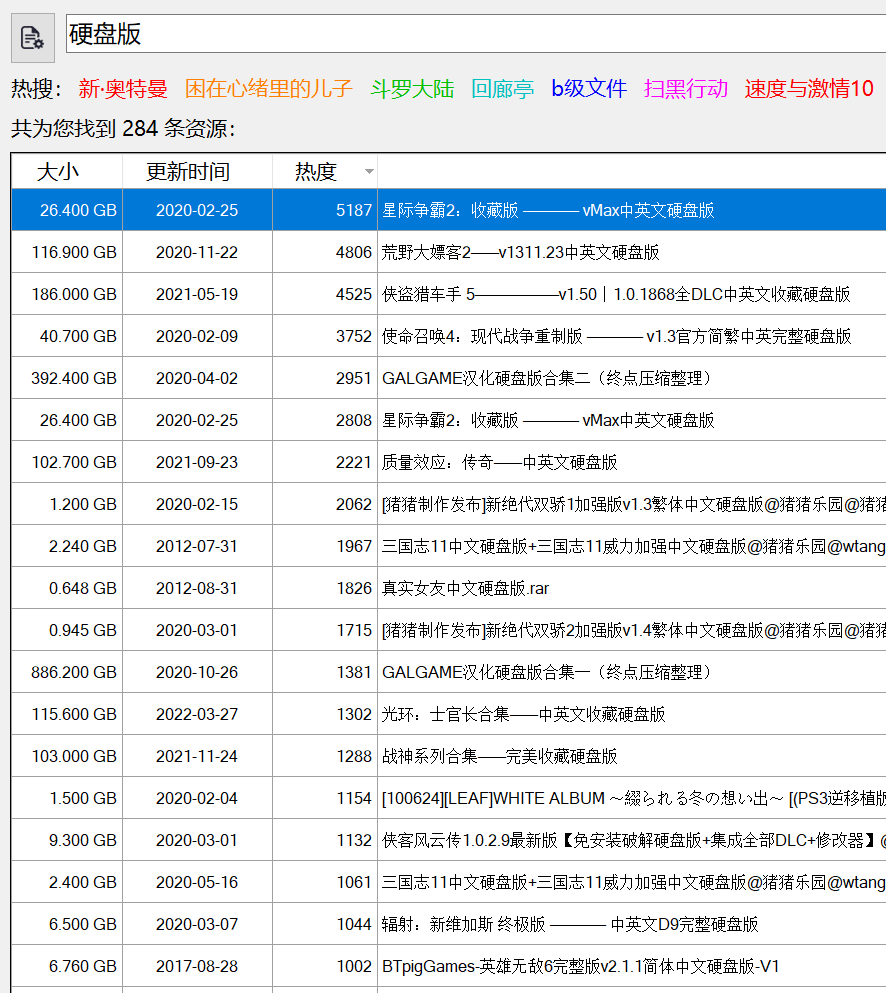
Task: Click date cell 2012-07-31
Action: (197, 546)
